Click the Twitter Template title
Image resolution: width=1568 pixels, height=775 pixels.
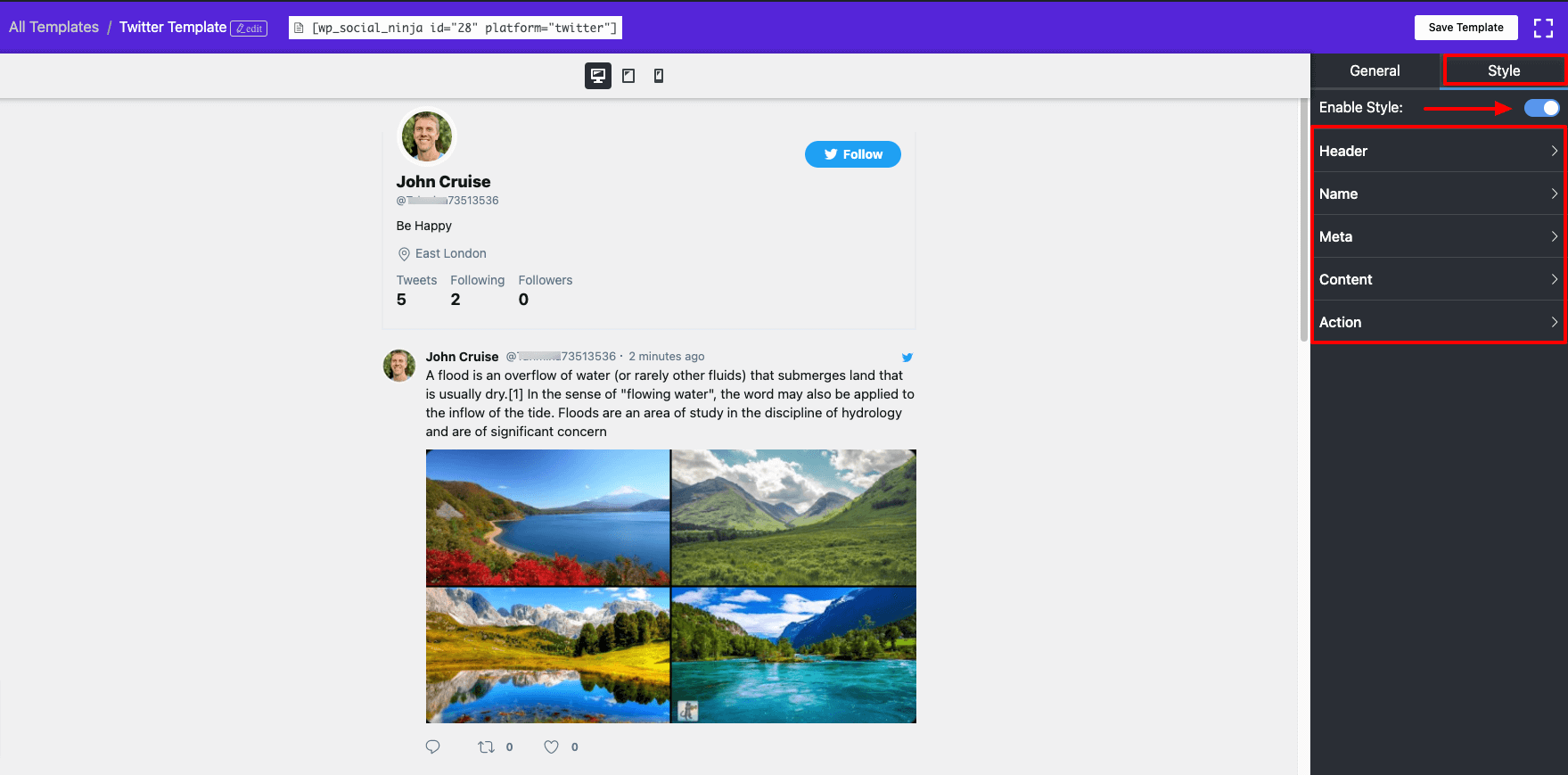tap(173, 27)
